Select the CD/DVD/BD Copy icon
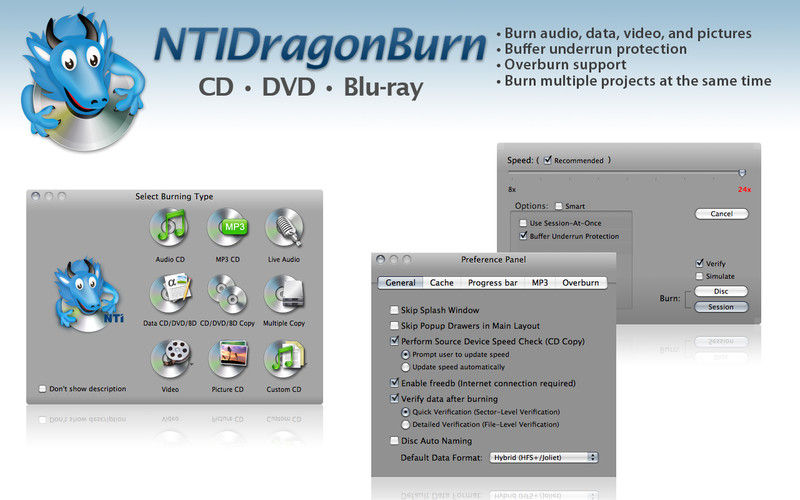The width and height of the screenshot is (800, 500). (228, 293)
